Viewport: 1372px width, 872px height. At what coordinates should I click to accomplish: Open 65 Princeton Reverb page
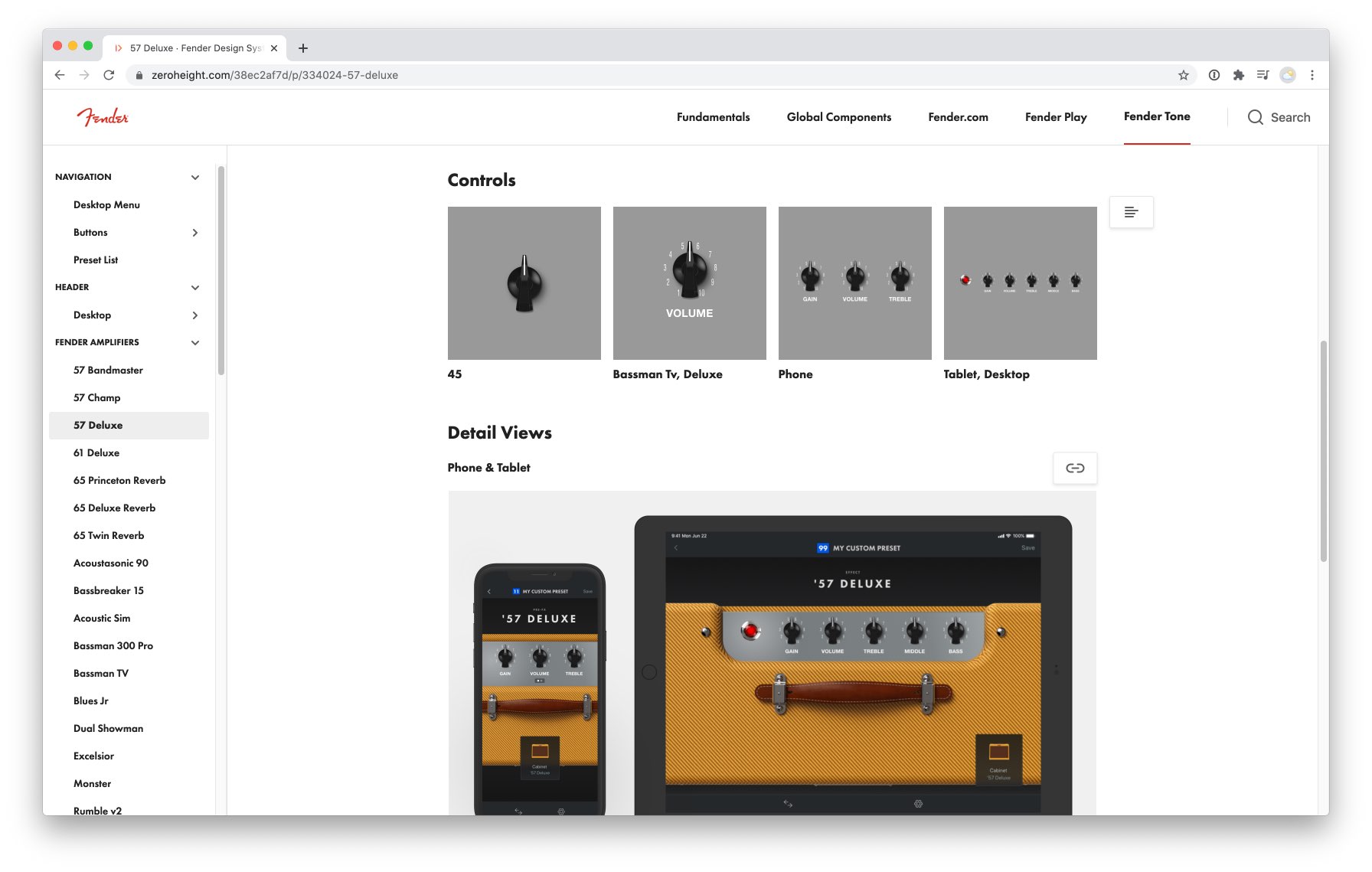(x=119, y=480)
